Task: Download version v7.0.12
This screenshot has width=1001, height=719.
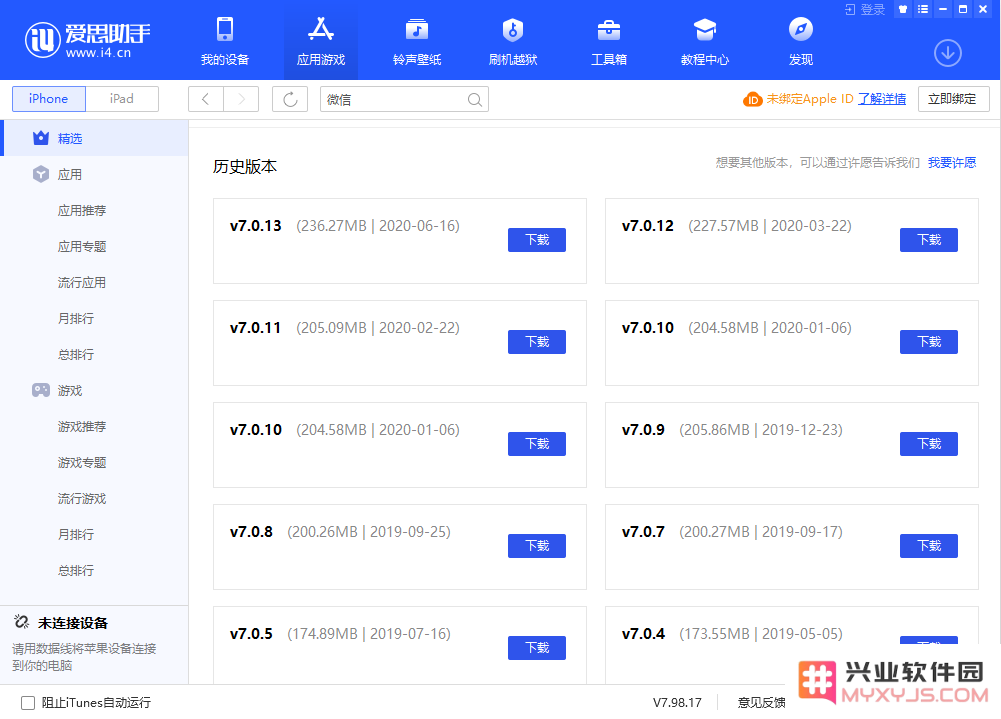Action: (929, 239)
